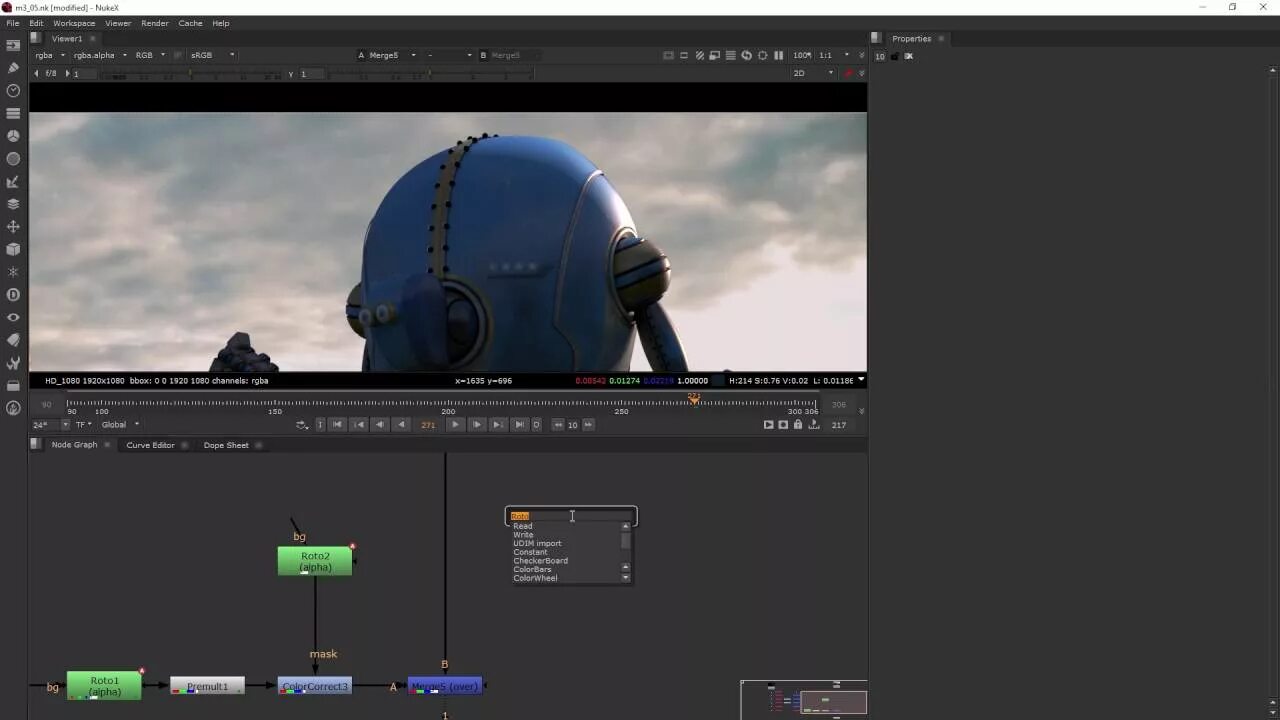
Task: Open the Merge nodes toolbar icon
Action: tap(13, 204)
